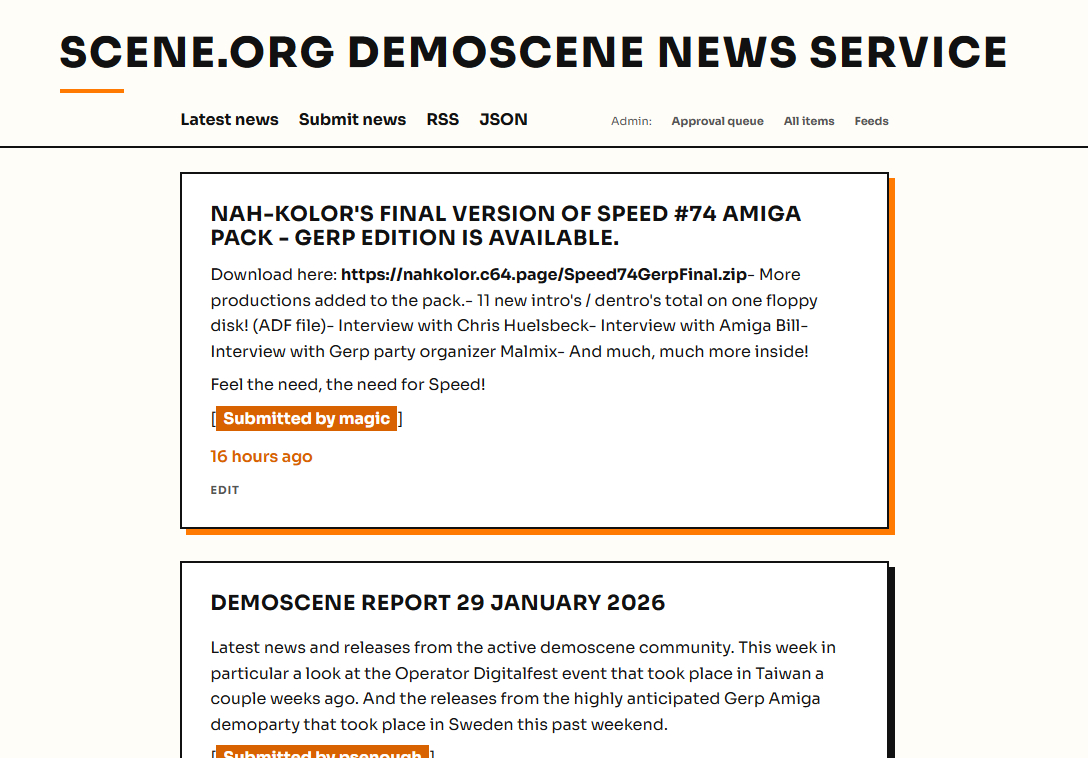
Task: Open the Demoscene Report 29 January 2026 headline
Action: coord(437,603)
